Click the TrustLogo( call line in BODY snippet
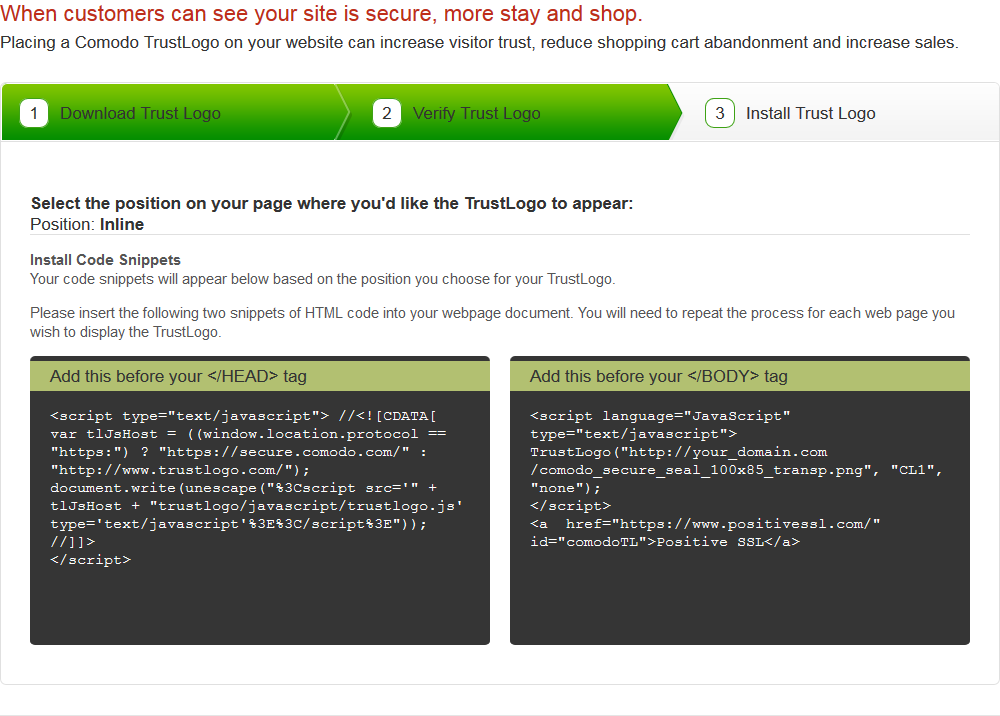1000x716 pixels. pyautogui.click(x=678, y=452)
